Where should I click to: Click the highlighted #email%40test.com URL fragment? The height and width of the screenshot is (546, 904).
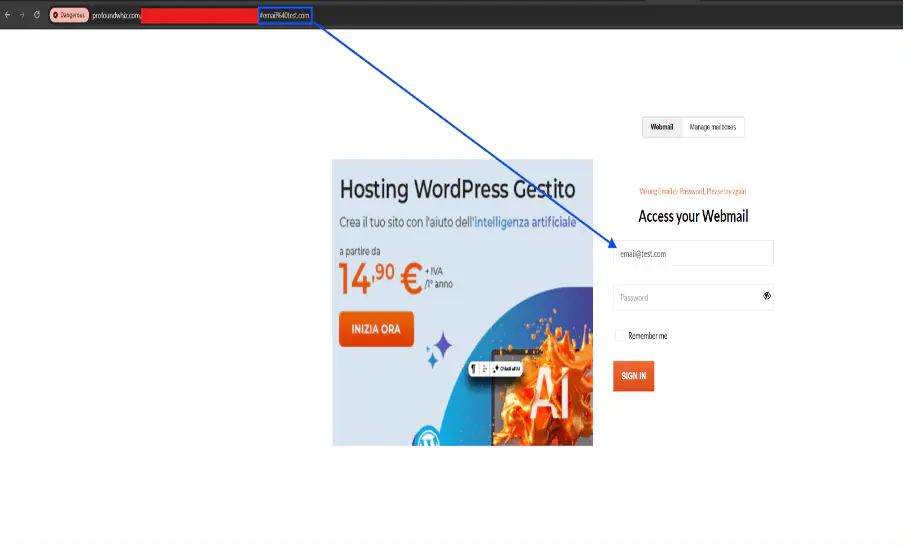point(285,15)
